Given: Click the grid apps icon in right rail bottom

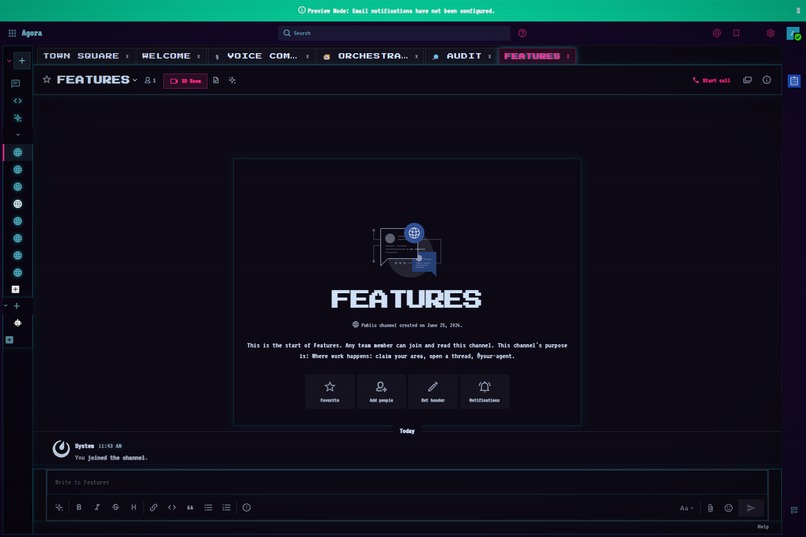Looking at the screenshot, I should (794, 510).
